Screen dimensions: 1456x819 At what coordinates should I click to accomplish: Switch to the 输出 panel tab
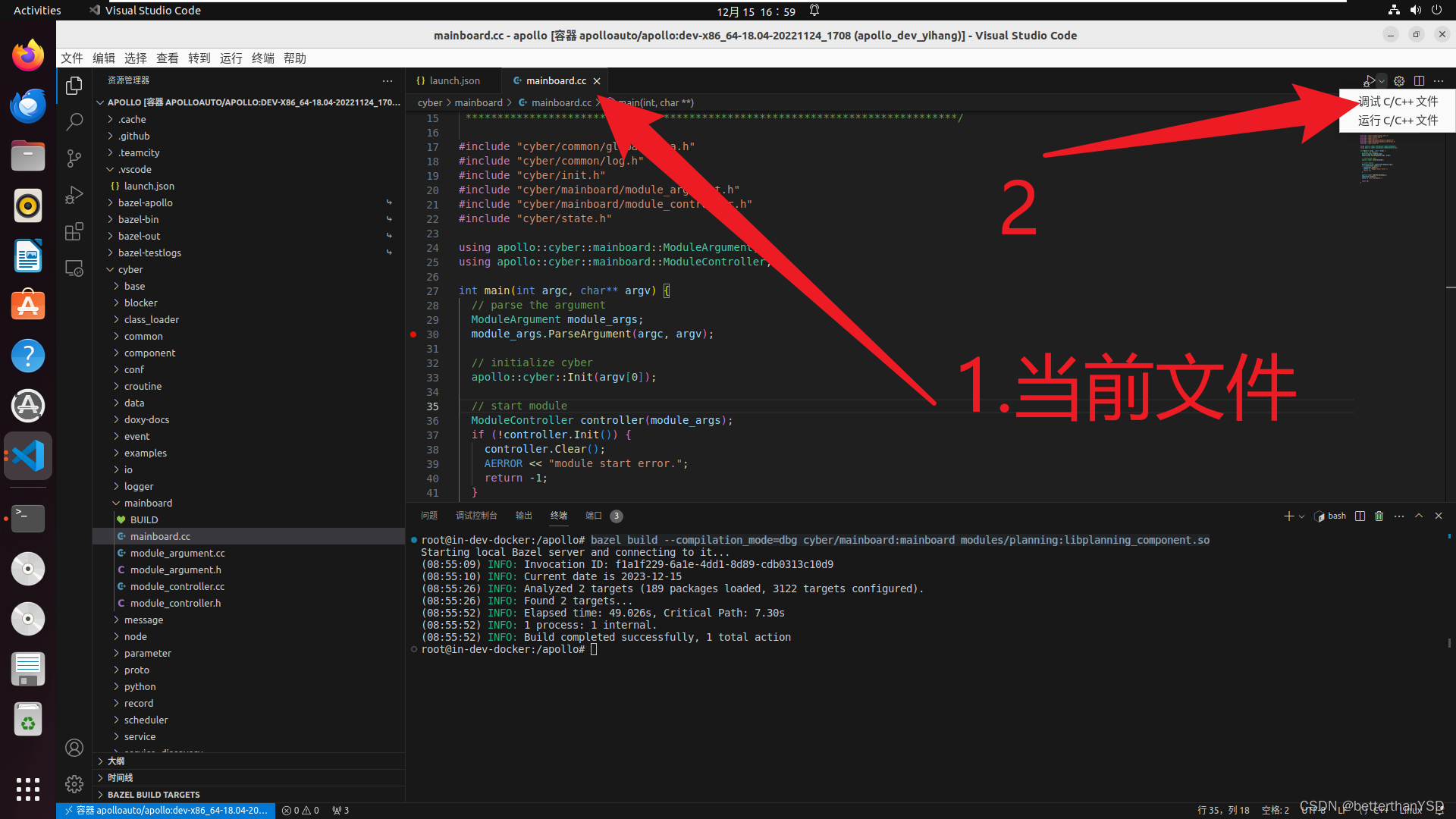tap(524, 516)
